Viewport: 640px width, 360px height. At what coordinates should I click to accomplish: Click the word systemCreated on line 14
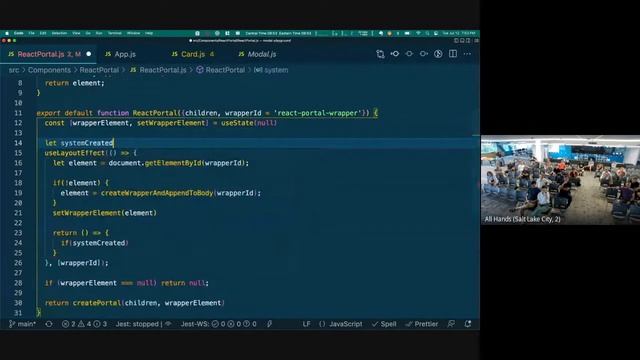(x=87, y=143)
